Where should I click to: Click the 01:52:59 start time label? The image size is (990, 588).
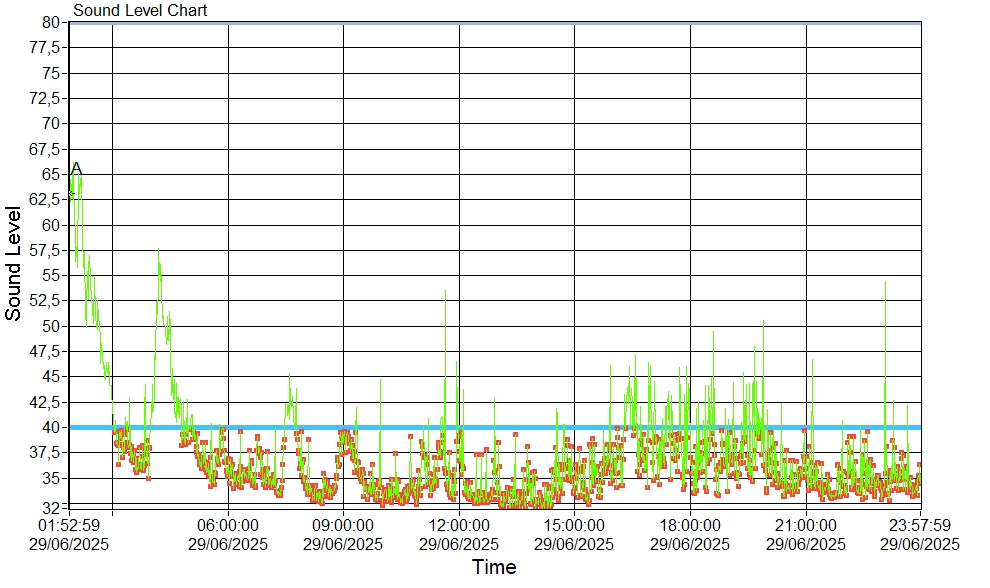69,524
